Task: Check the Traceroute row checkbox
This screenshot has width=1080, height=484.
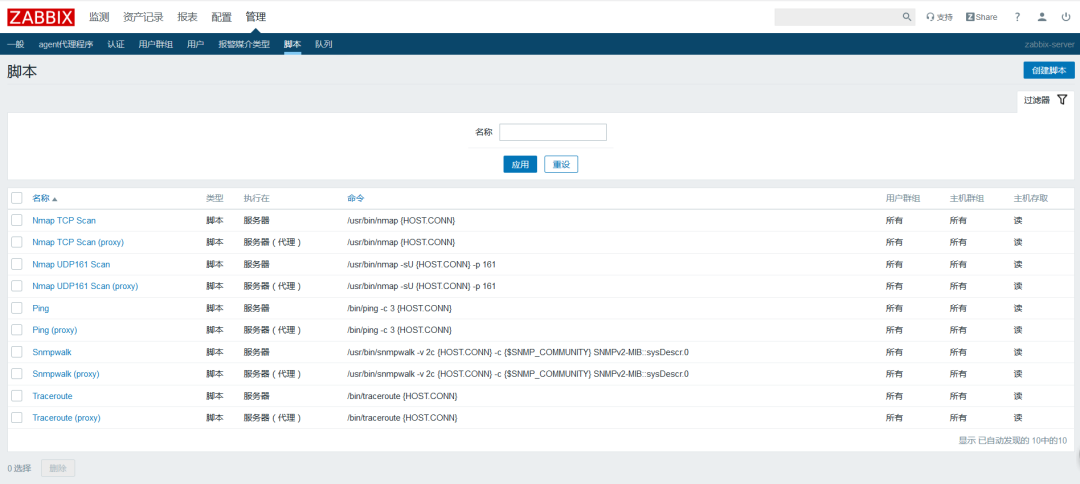Action: tap(17, 396)
